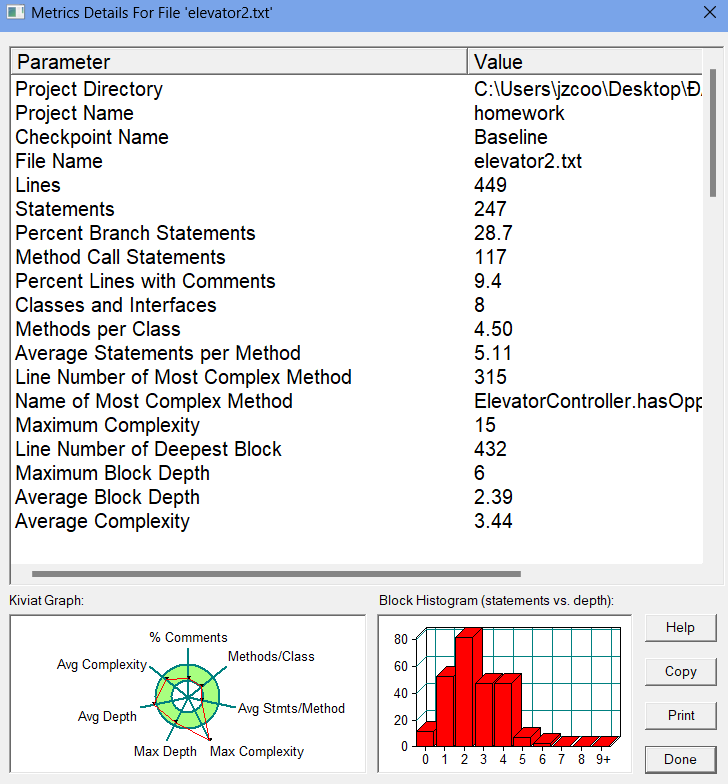Click the Avg Depth graph label
728x784 pixels.
pos(107,716)
